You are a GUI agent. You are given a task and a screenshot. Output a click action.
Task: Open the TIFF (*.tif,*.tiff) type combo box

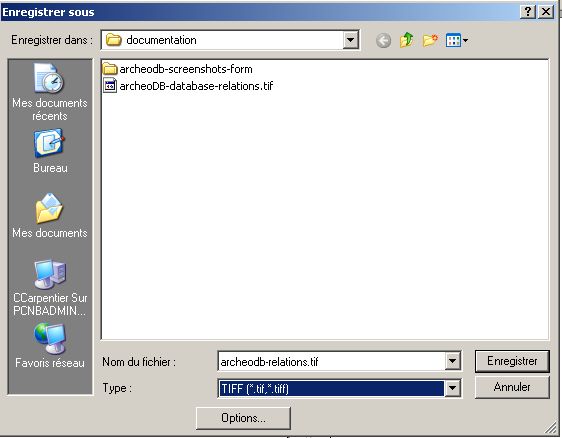click(339, 388)
